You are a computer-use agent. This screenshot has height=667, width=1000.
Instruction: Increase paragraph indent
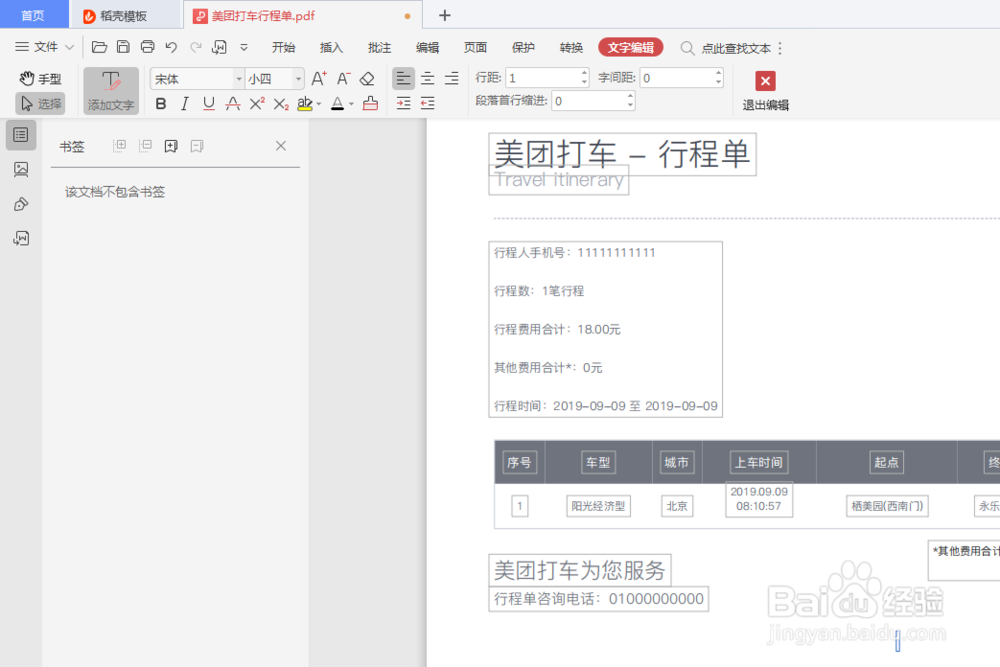tap(403, 103)
